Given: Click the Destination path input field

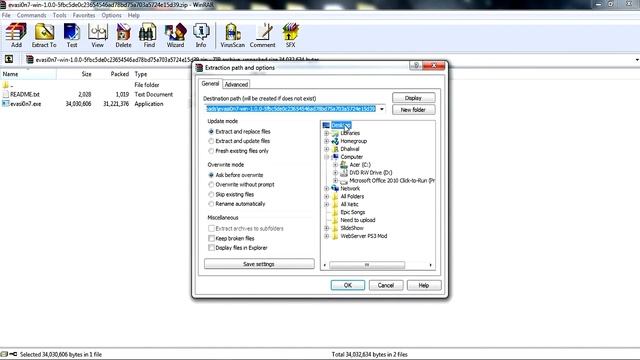Looking at the screenshot, I should click(x=291, y=109).
